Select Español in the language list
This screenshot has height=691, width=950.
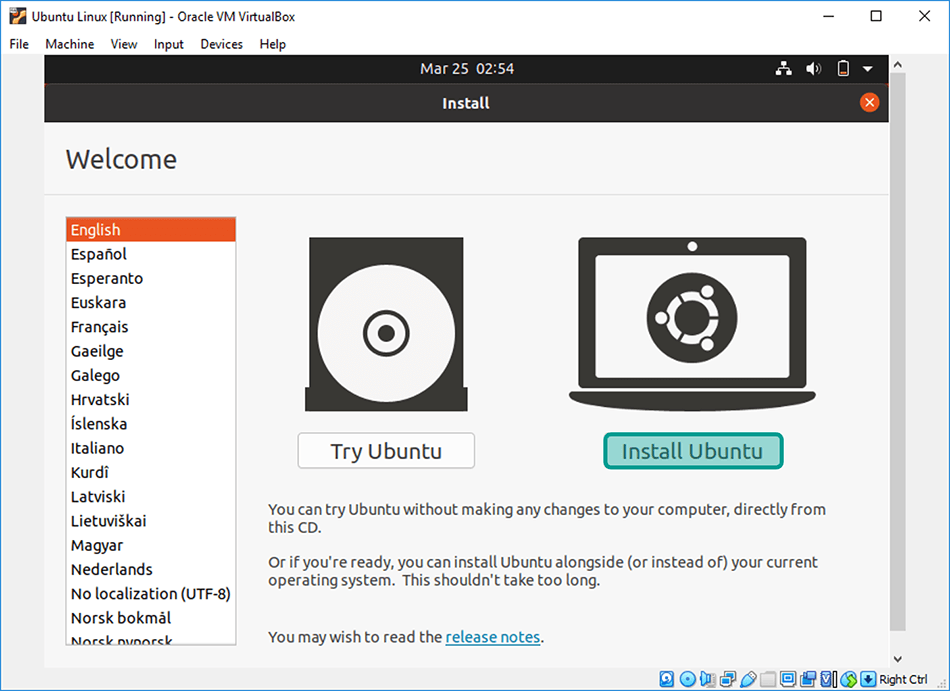151,254
